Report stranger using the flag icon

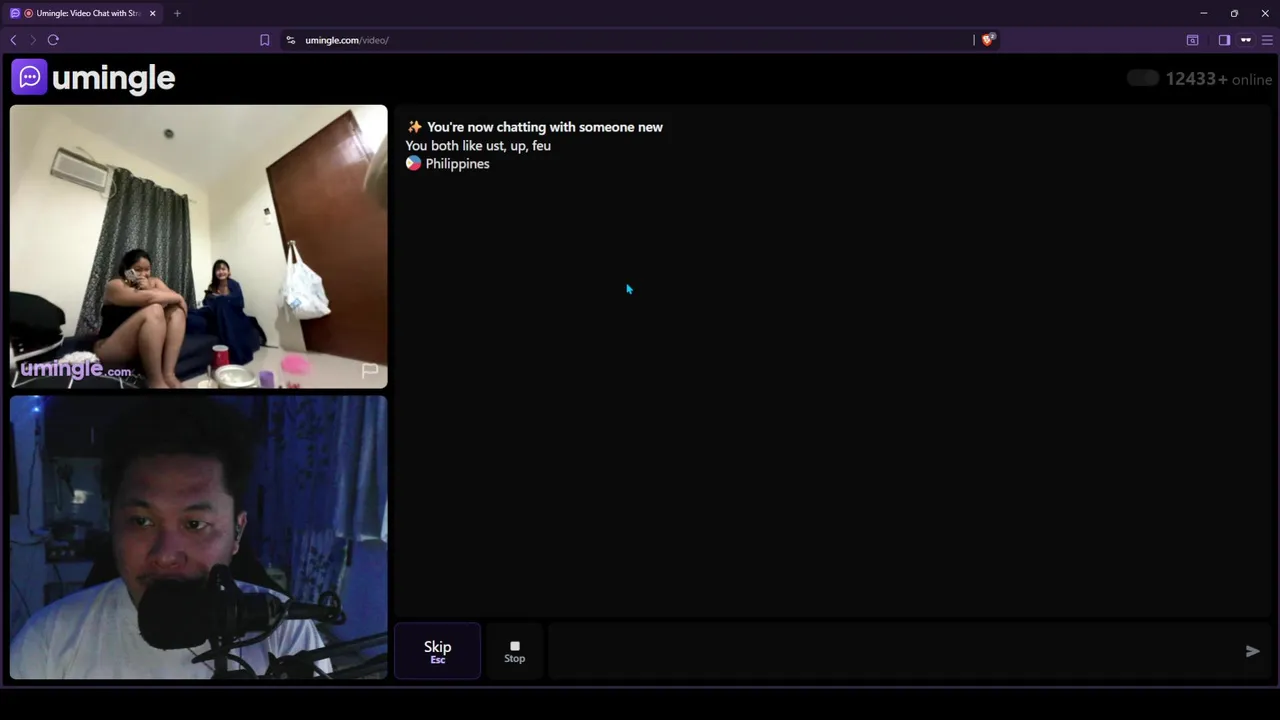370,372
